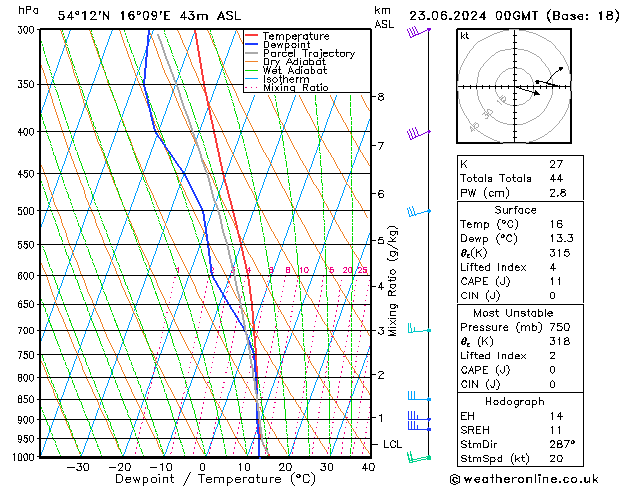
Task: Click the wind barb at 300 hPa
Action: click(x=418, y=32)
